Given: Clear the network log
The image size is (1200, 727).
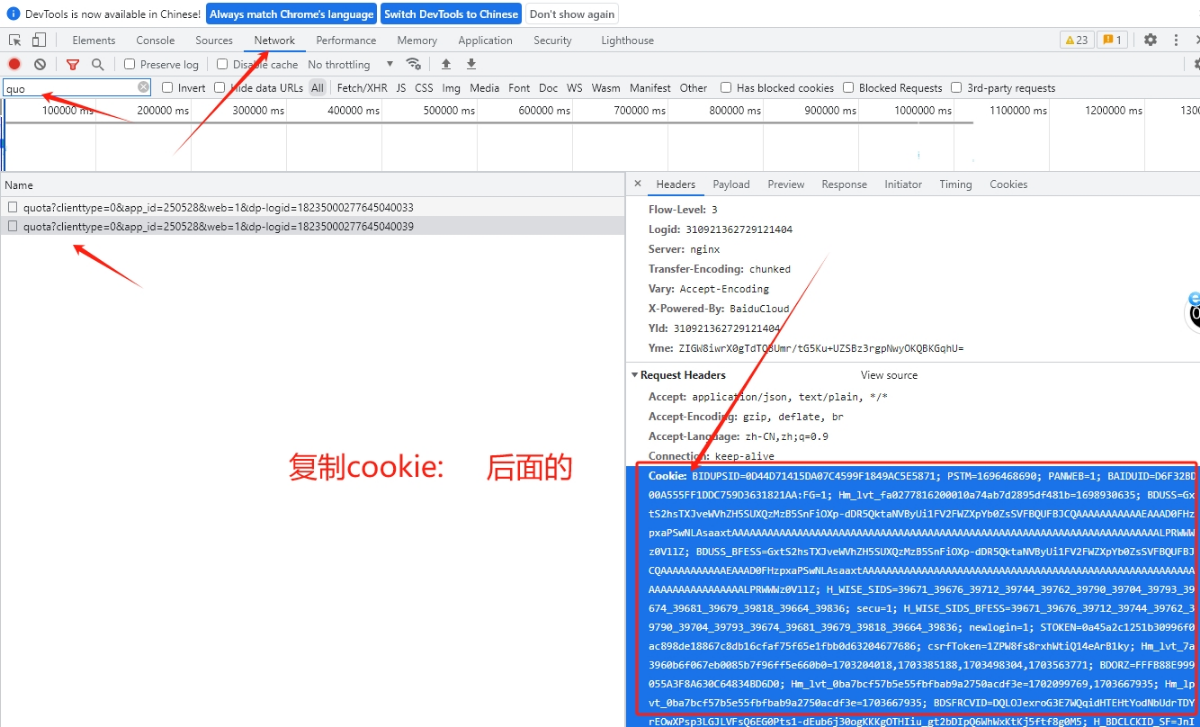Looking at the screenshot, I should 40,64.
